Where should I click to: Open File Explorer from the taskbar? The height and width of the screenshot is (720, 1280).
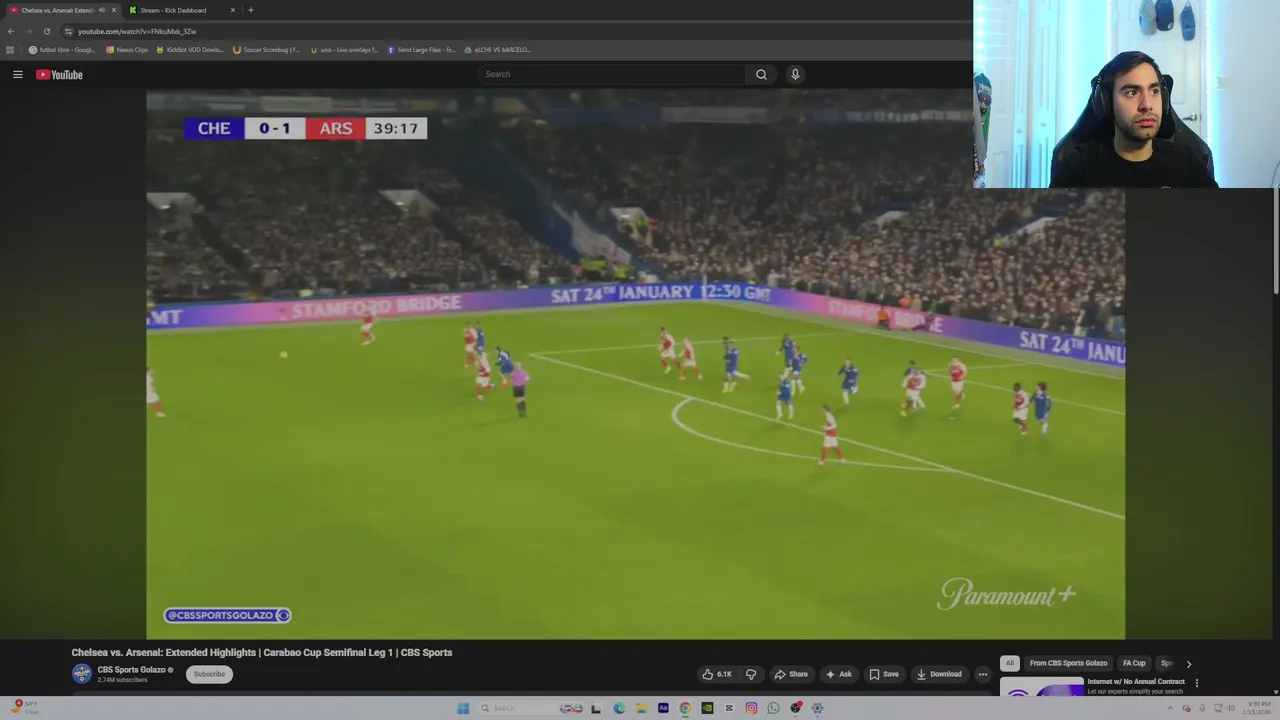[x=641, y=708]
